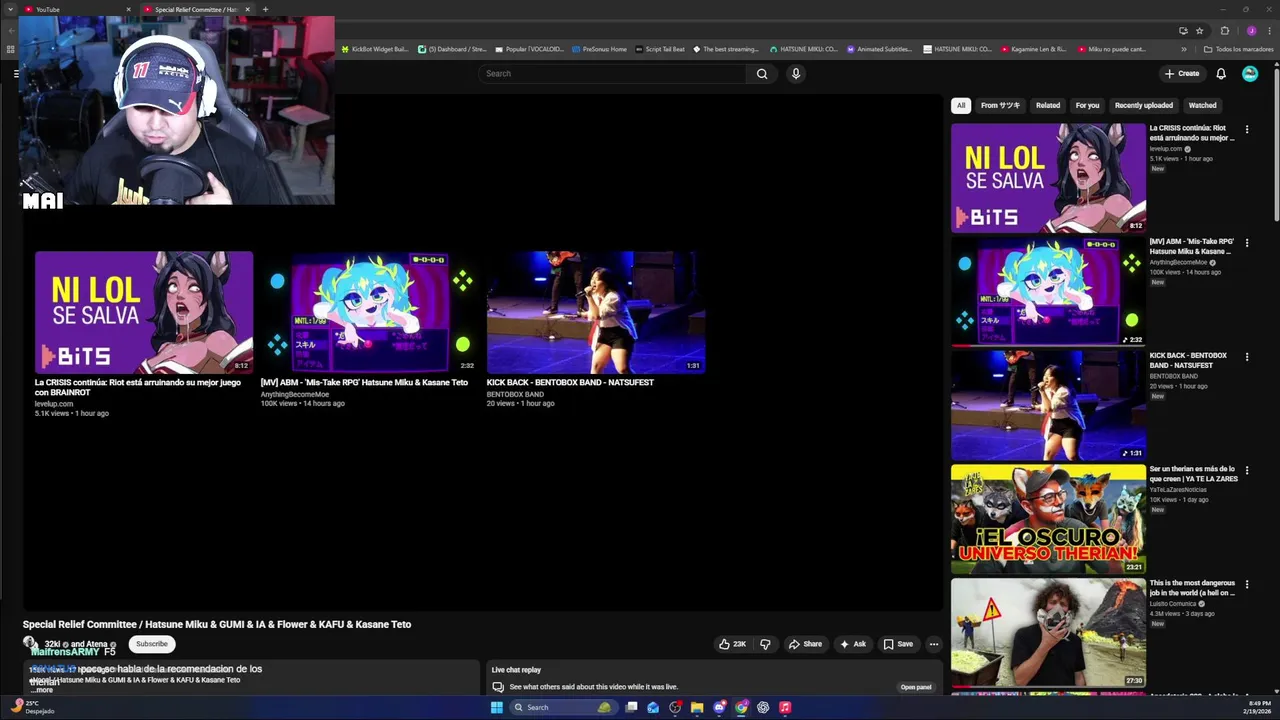Image resolution: width=1280 pixels, height=720 pixels.
Task: Open more actions ellipsis under video
Action: coord(934,644)
